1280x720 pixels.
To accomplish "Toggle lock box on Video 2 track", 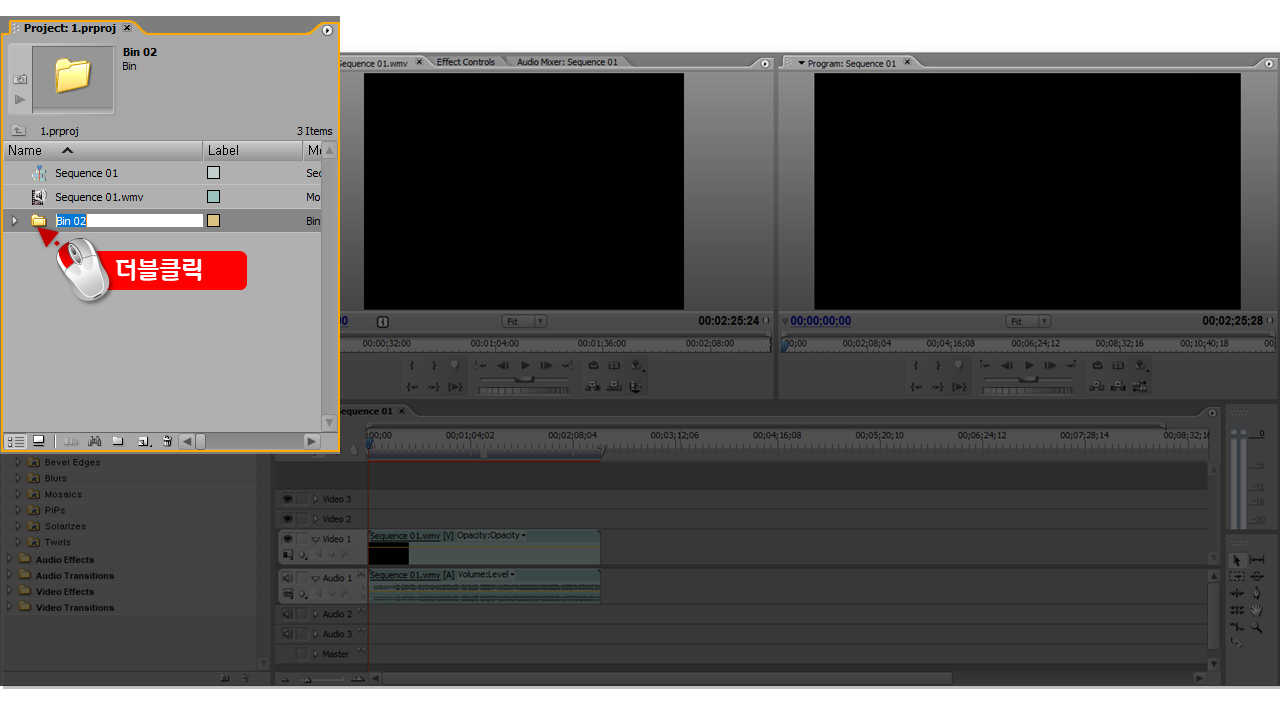I will [302, 519].
